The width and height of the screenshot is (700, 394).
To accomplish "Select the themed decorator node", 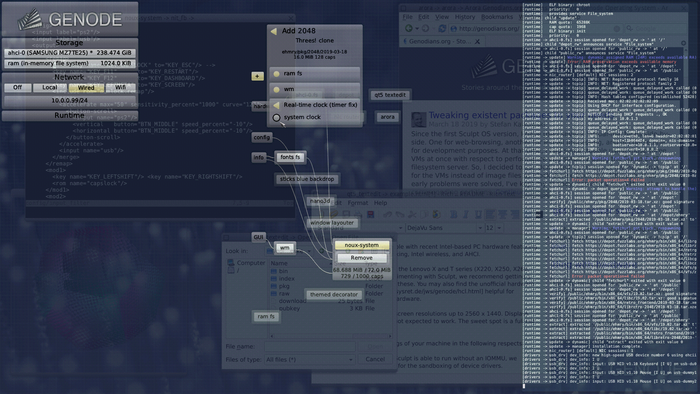I will (x=334, y=294).
